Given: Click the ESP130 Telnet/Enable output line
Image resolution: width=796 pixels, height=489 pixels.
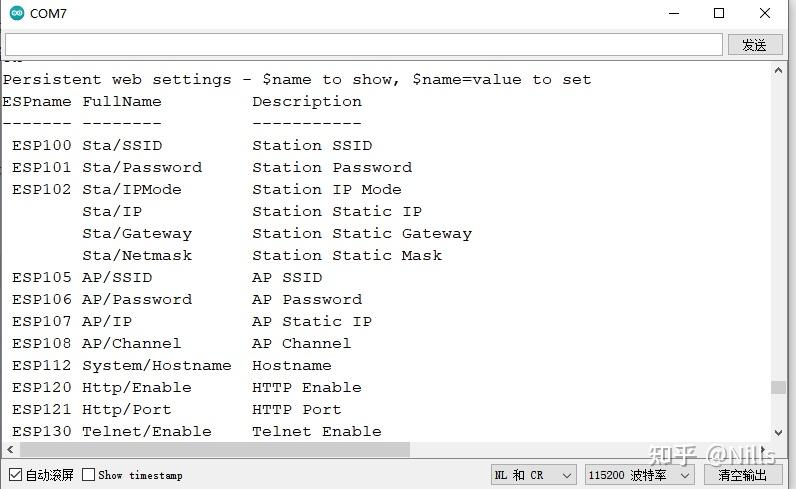Looking at the screenshot, I should 197,432.
